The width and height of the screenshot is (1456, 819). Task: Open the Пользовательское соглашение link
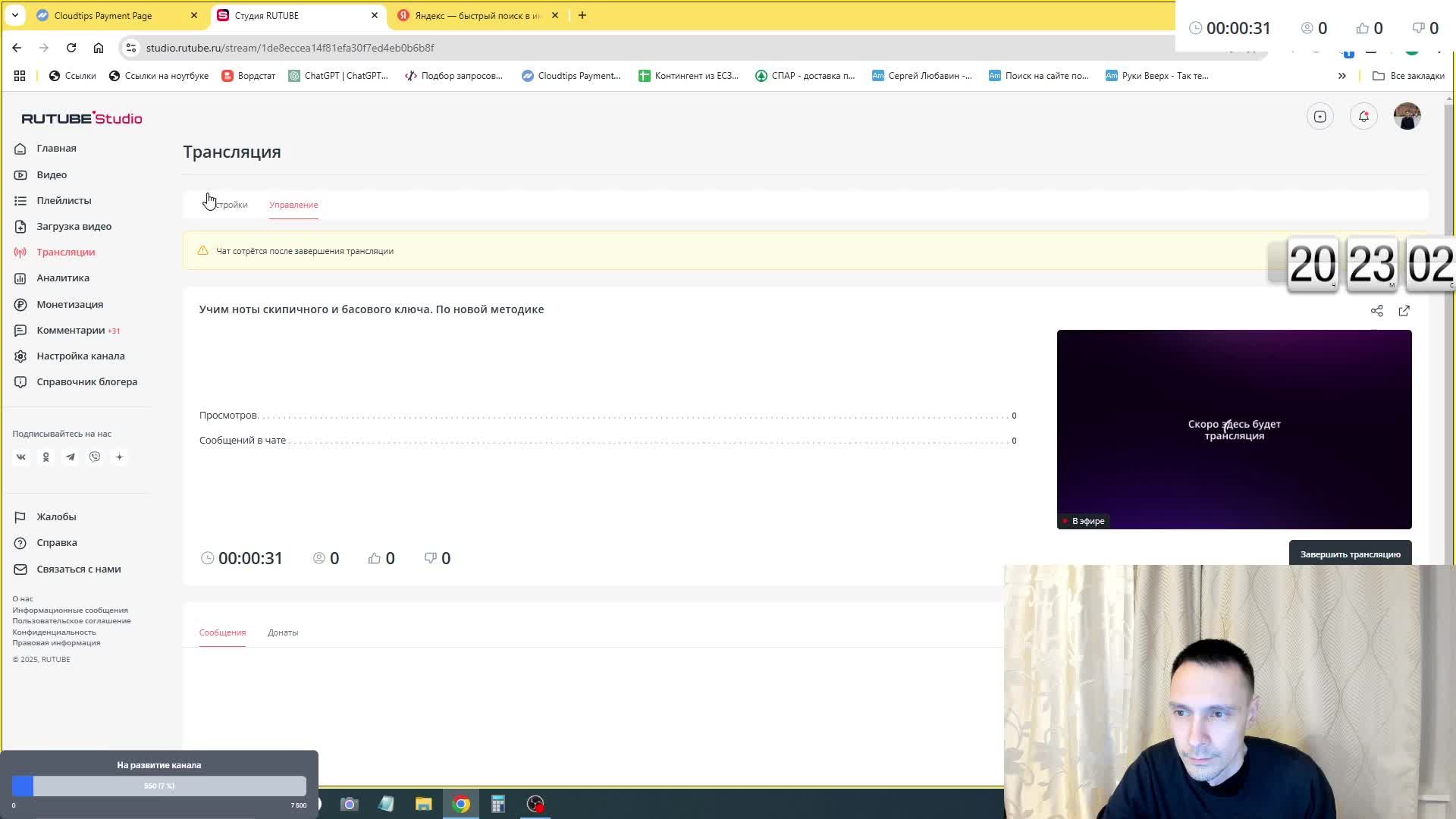coord(71,621)
